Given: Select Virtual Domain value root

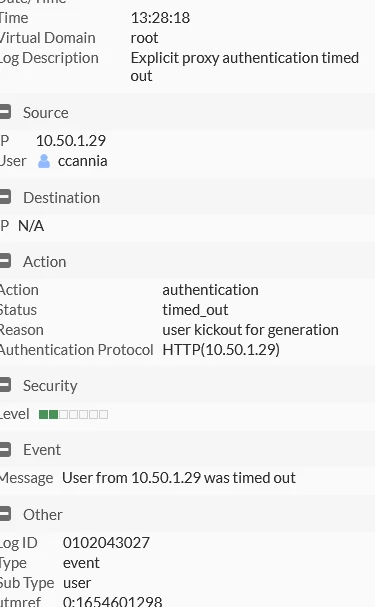Looking at the screenshot, I should coord(144,38).
